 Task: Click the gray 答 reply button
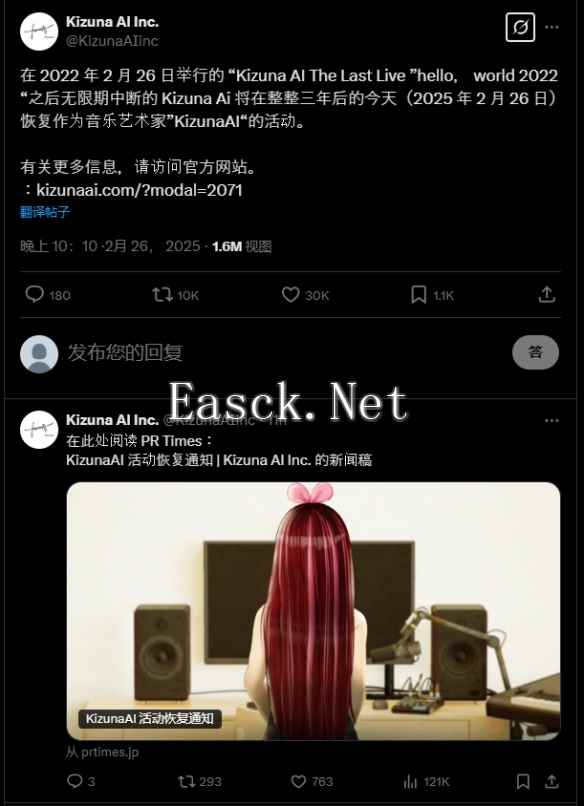pos(535,352)
